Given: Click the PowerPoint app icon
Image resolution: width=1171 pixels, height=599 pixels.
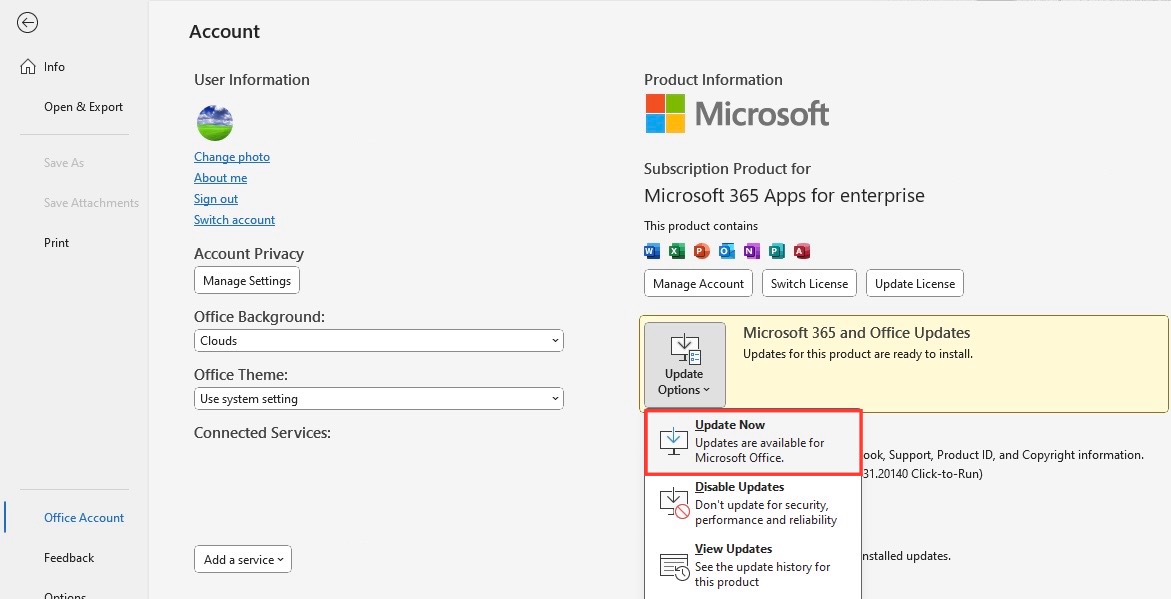Looking at the screenshot, I should coord(701,251).
